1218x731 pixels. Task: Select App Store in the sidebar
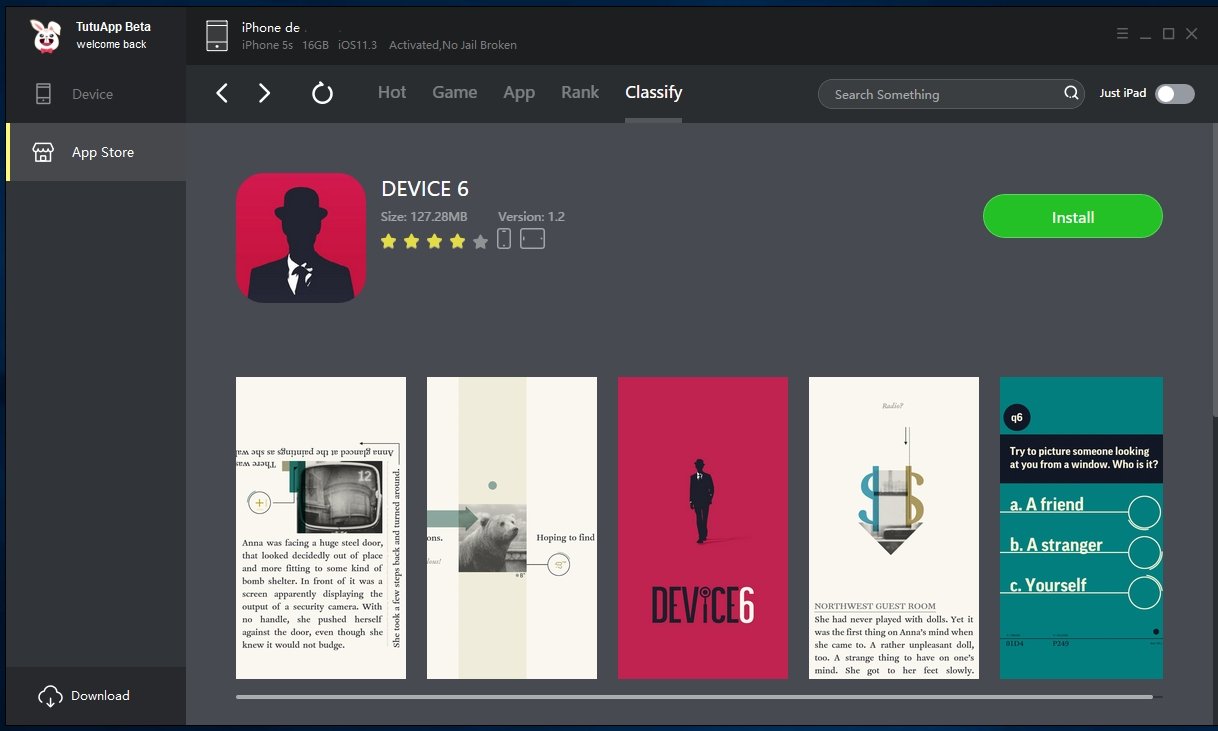point(96,152)
